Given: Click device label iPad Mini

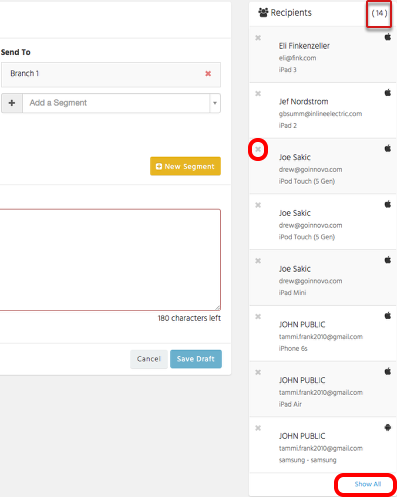Looking at the screenshot, I should coord(292,293).
